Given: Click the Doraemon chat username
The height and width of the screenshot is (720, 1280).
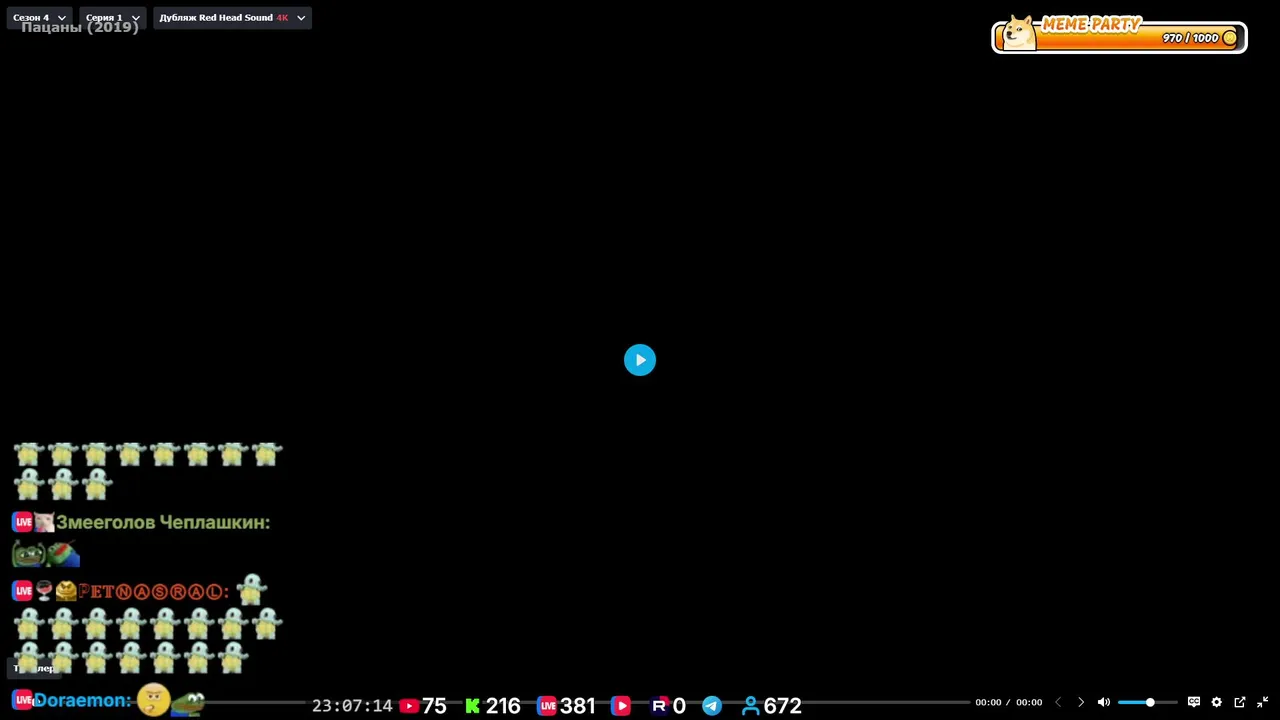Looking at the screenshot, I should tap(83, 701).
